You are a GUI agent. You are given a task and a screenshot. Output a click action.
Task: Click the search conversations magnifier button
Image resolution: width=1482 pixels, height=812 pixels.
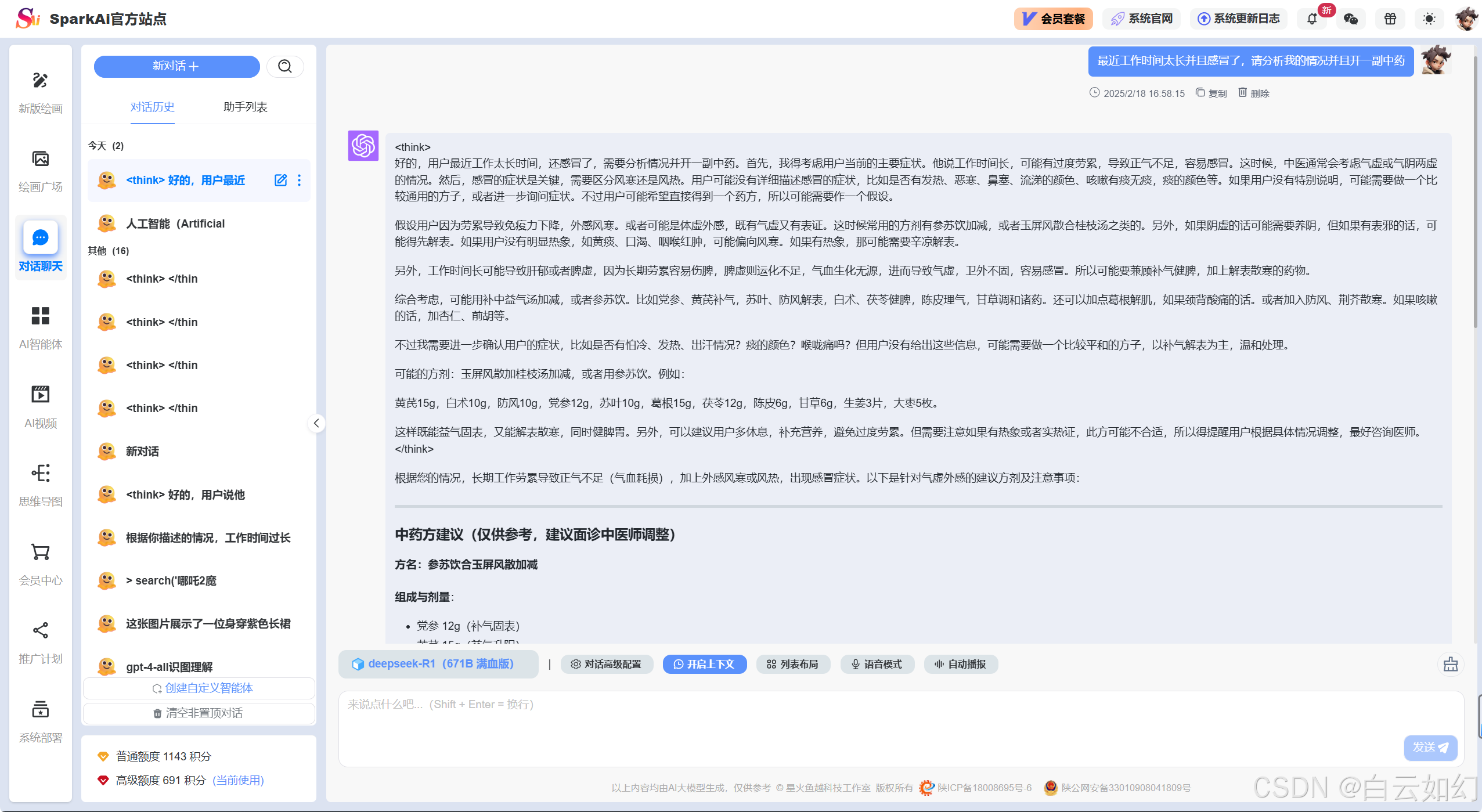(285, 66)
